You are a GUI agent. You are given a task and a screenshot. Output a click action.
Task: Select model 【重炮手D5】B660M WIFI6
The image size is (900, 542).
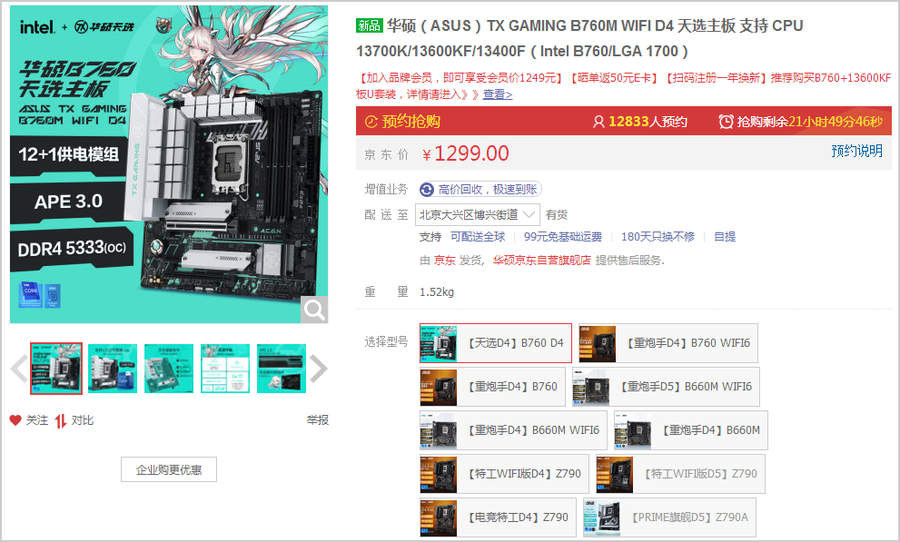[666, 386]
